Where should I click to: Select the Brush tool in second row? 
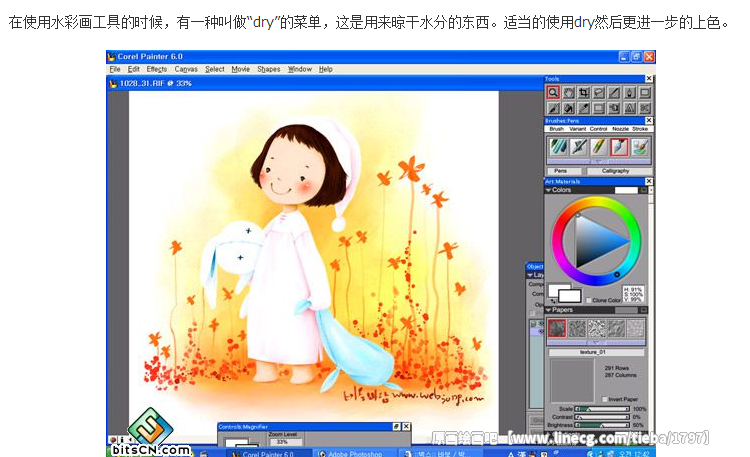click(x=553, y=108)
